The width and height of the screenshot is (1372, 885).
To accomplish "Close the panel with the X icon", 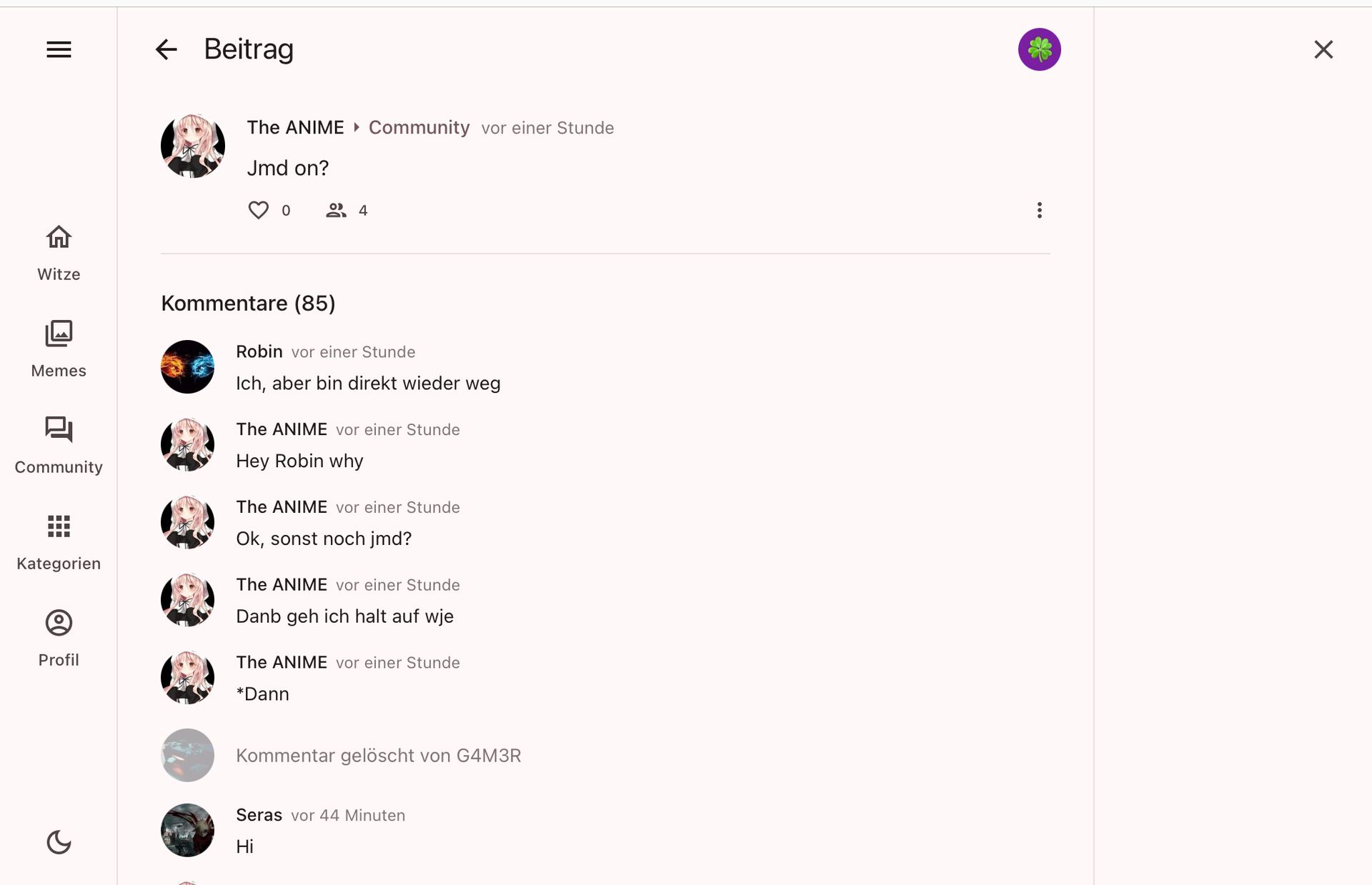I will [1323, 49].
